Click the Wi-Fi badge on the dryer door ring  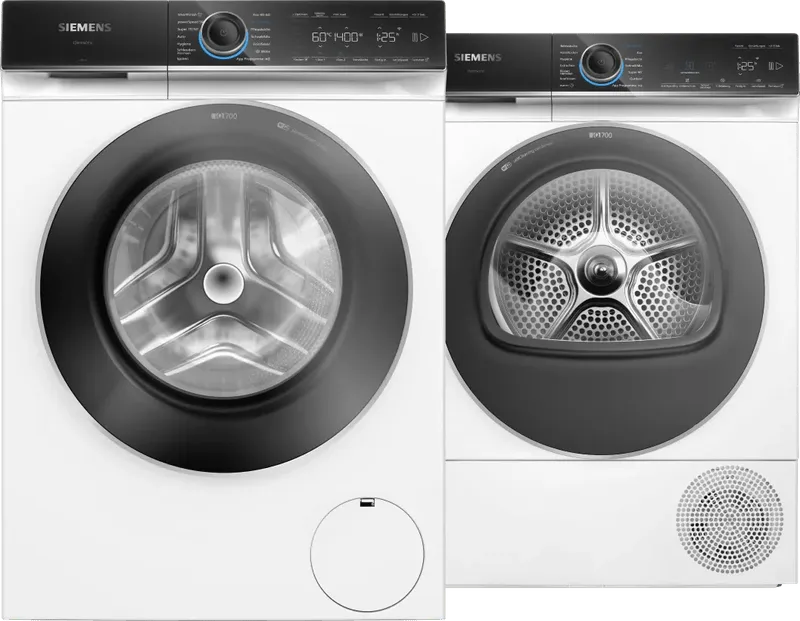tap(505, 166)
